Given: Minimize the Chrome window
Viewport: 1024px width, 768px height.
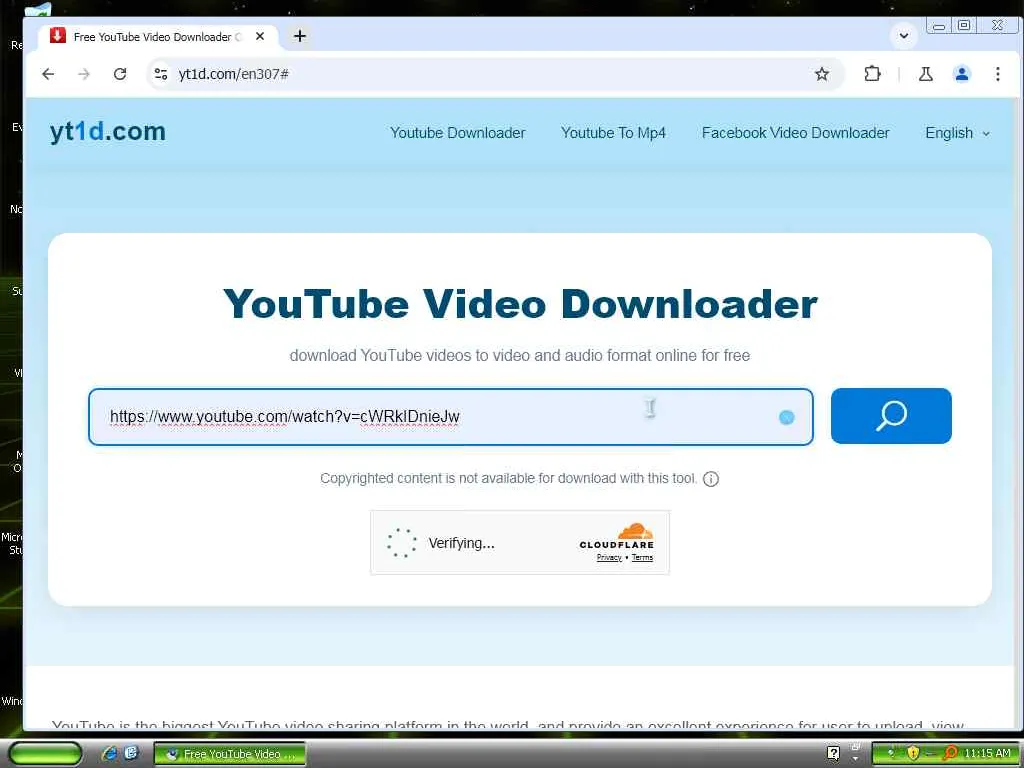Looking at the screenshot, I should (939, 26).
